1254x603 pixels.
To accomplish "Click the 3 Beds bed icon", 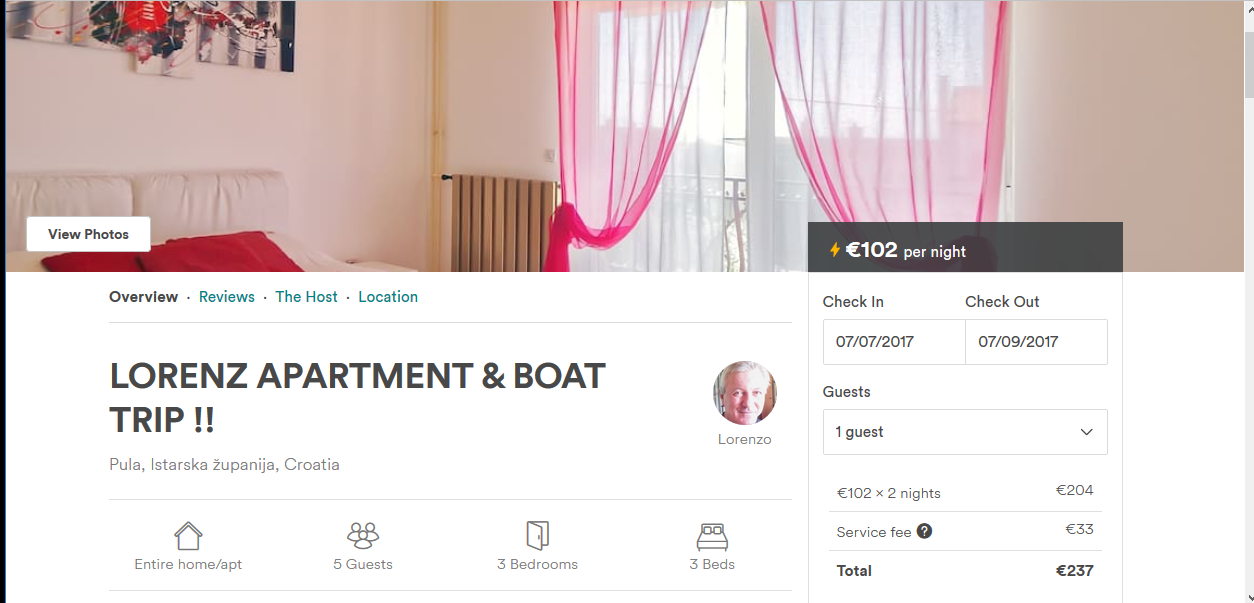I will pos(712,537).
